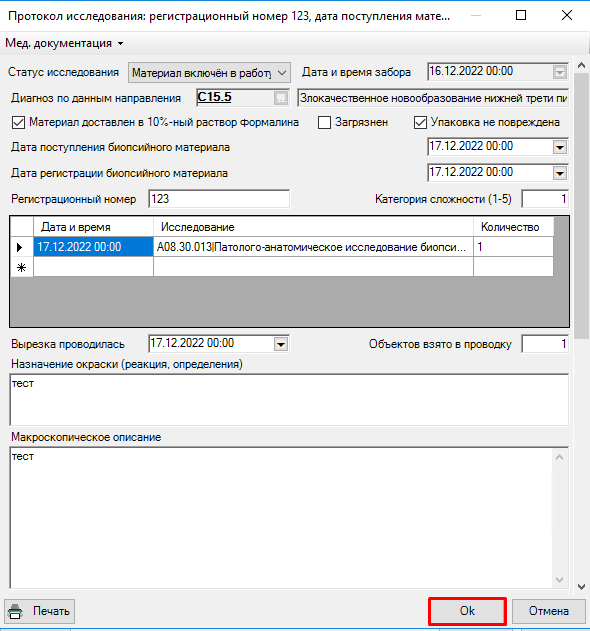This screenshot has height=631, width=590.
Task: Click new row asterisk marker in table
Action: (21, 267)
